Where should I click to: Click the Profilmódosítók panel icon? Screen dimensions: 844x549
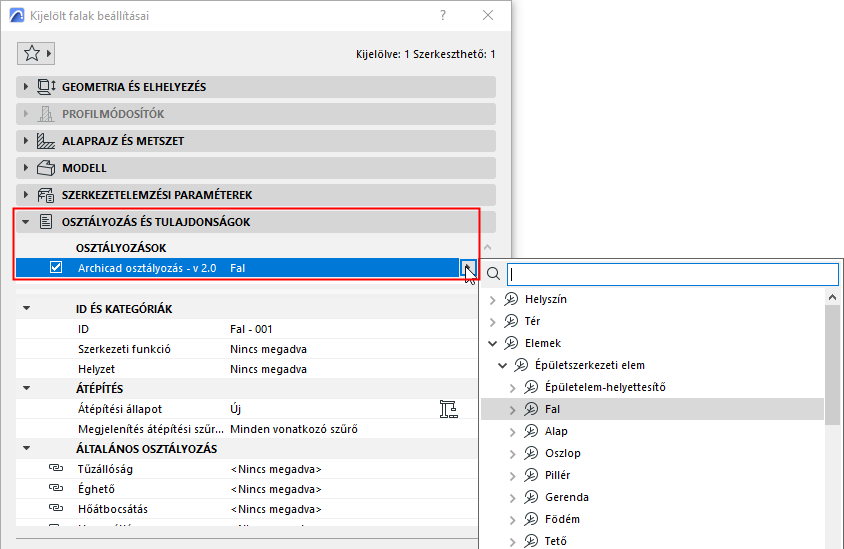pyautogui.click(x=46, y=114)
